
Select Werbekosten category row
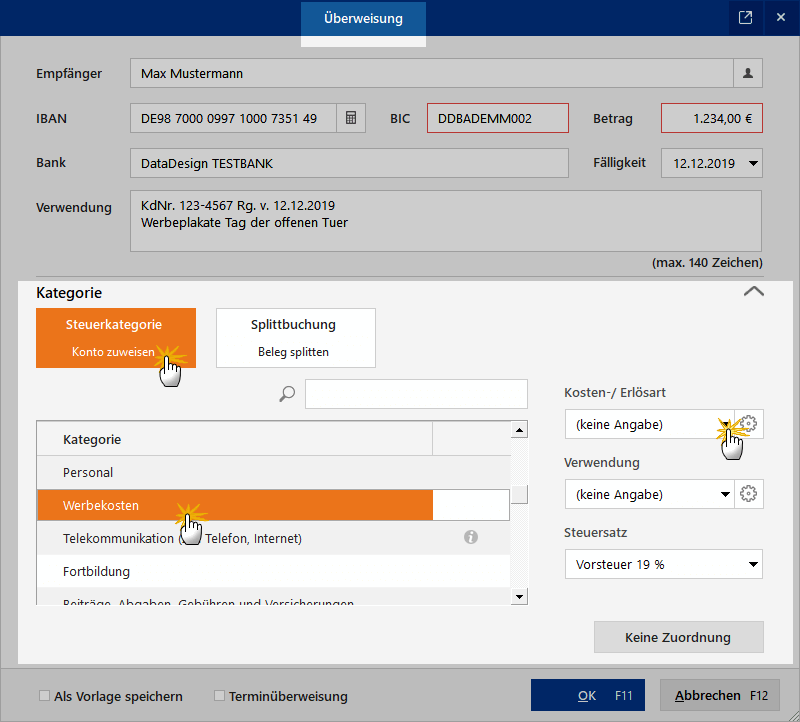(x=273, y=505)
